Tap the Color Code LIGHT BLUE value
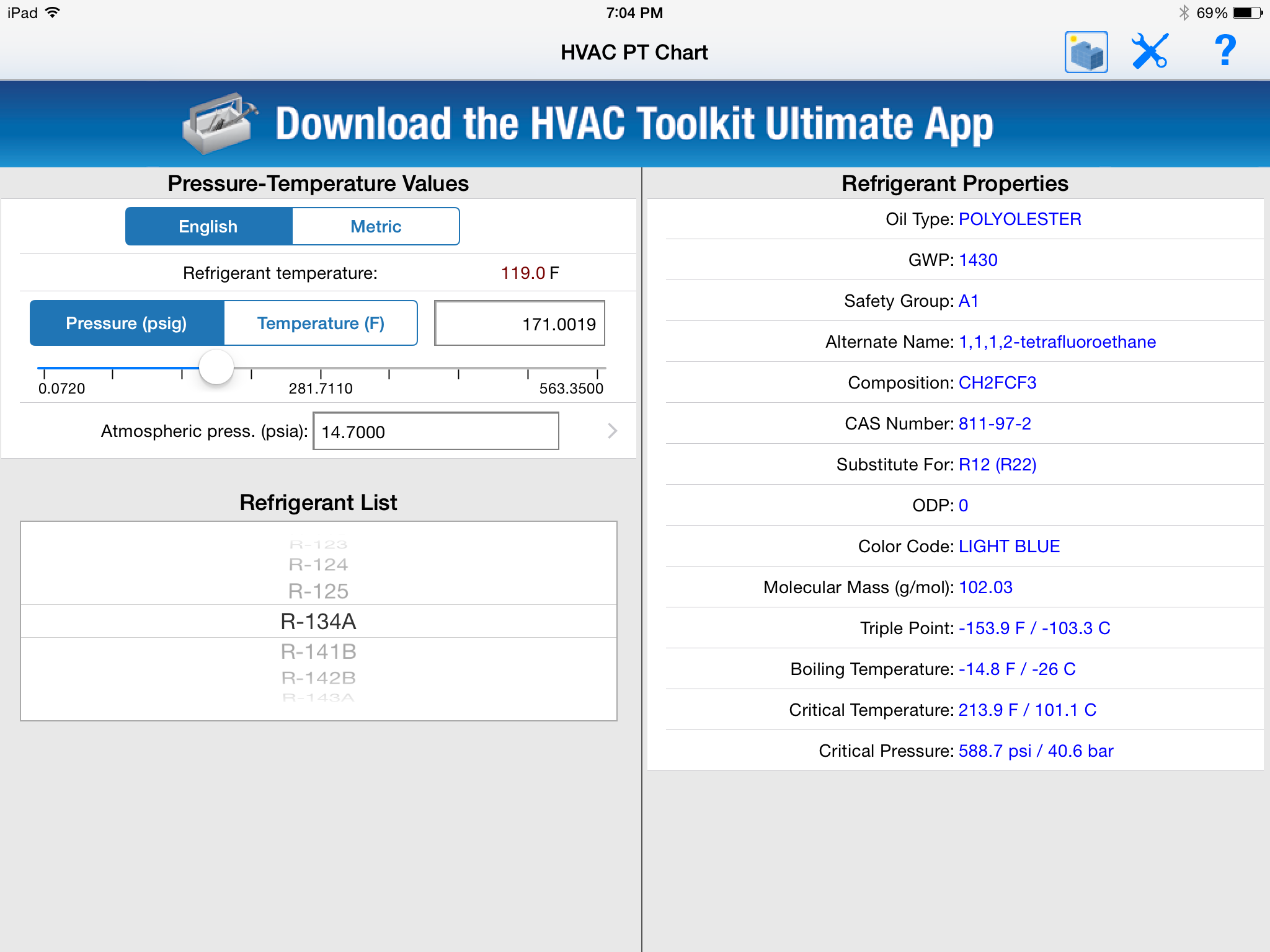 coord(1010,546)
